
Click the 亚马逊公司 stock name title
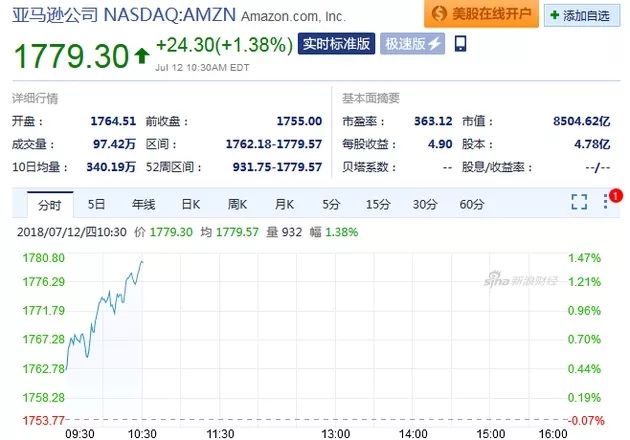50,15
